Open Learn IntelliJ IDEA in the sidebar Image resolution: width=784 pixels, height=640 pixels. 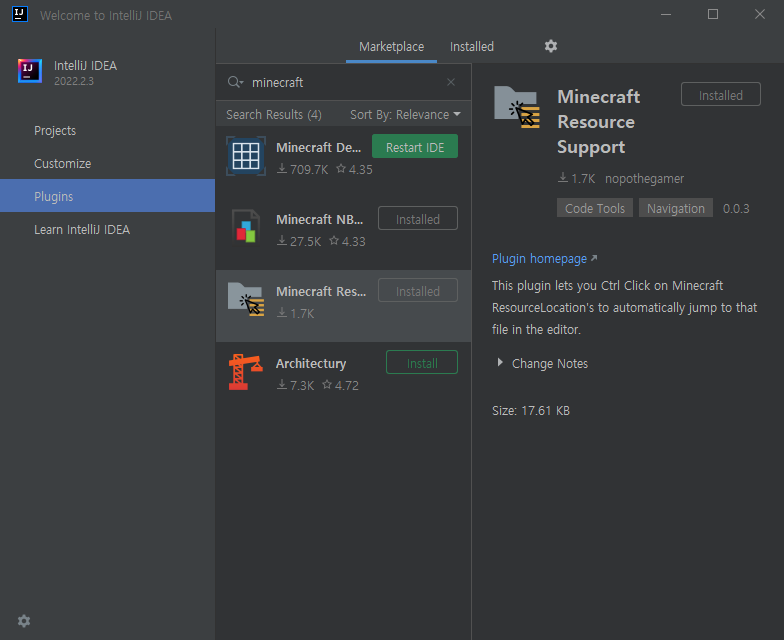pos(82,230)
